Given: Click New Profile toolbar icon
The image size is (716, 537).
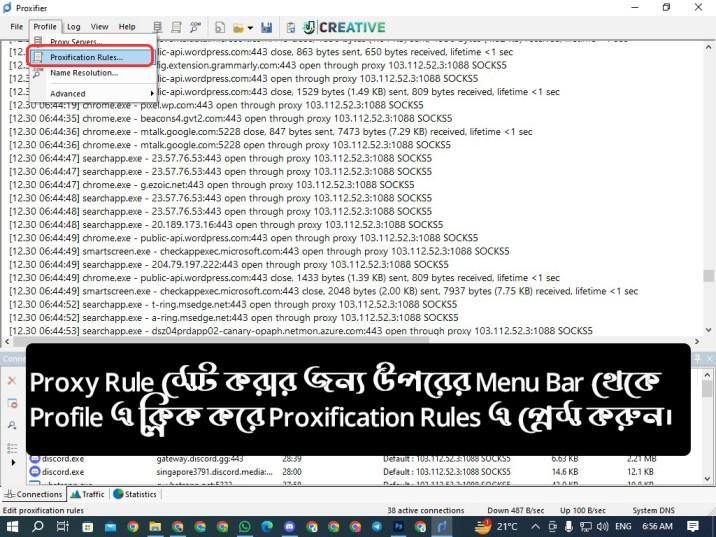Looking at the screenshot, I should pyautogui.click(x=220, y=27).
